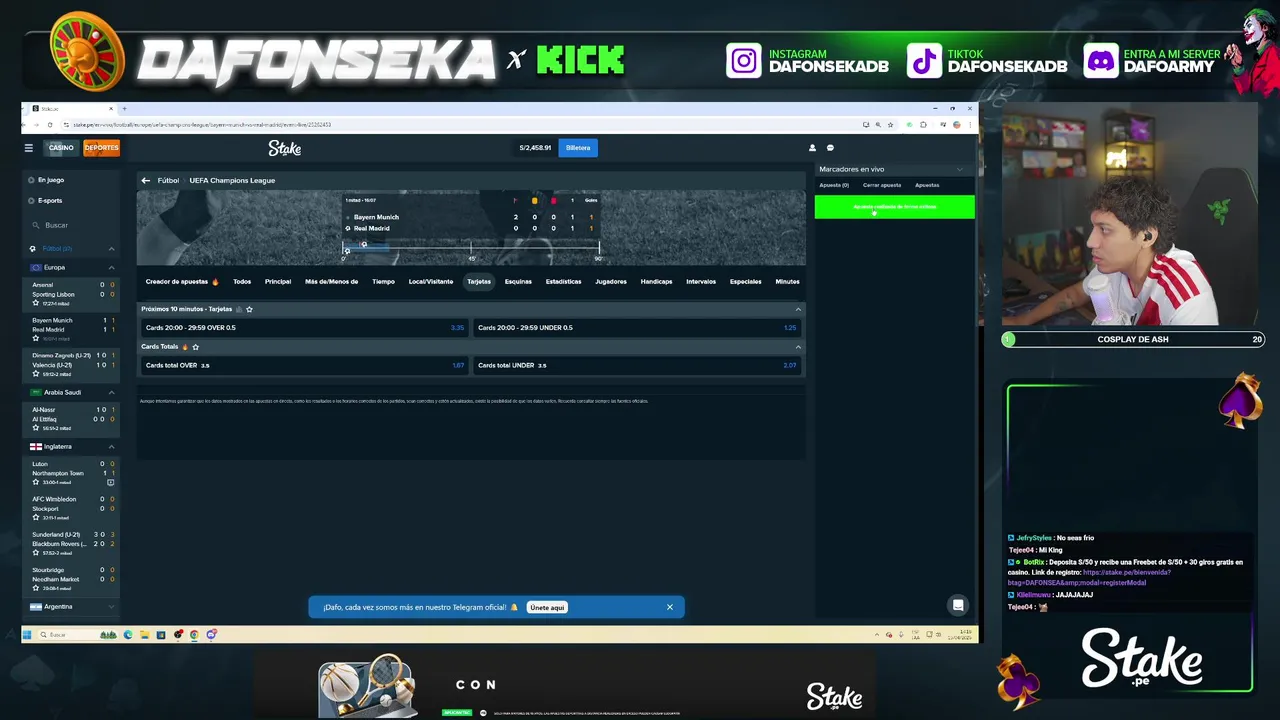The height and width of the screenshot is (720, 1280).
Task: Switch to the Principal market tab
Action: [x=278, y=282]
